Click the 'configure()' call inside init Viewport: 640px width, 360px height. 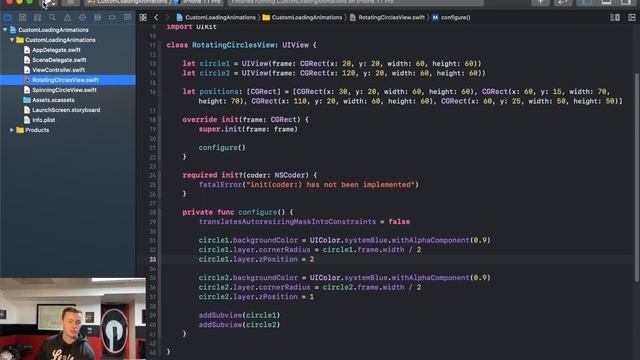(222, 147)
